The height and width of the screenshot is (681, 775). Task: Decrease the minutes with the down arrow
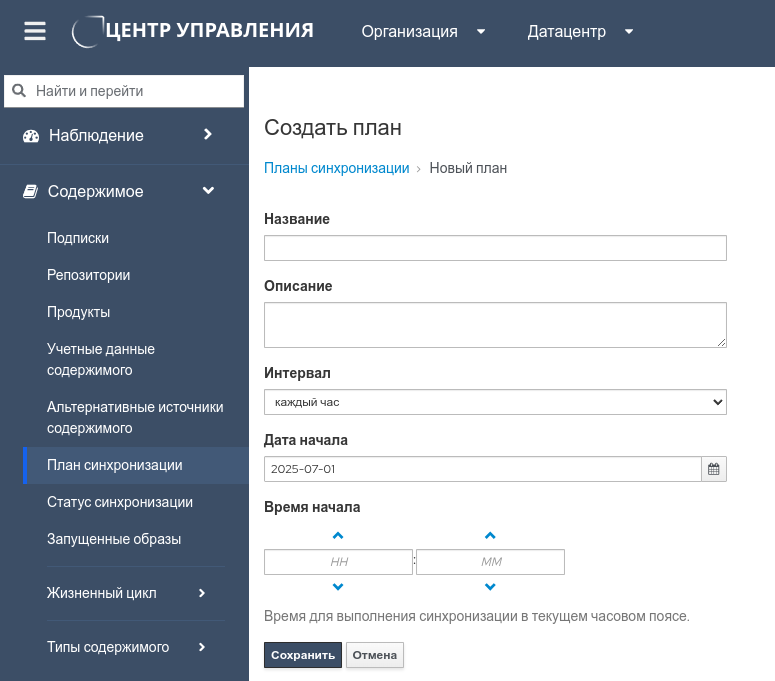coord(490,587)
